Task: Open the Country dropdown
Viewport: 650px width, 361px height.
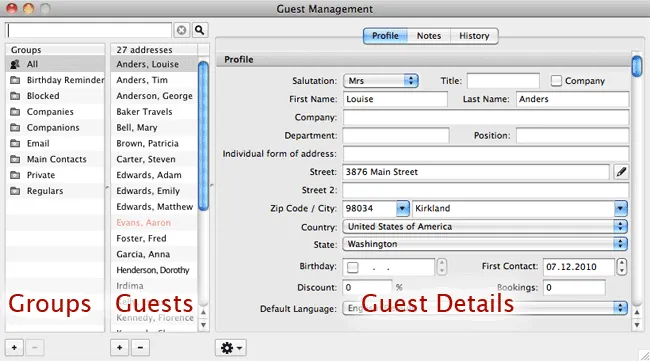Action: pos(485,227)
